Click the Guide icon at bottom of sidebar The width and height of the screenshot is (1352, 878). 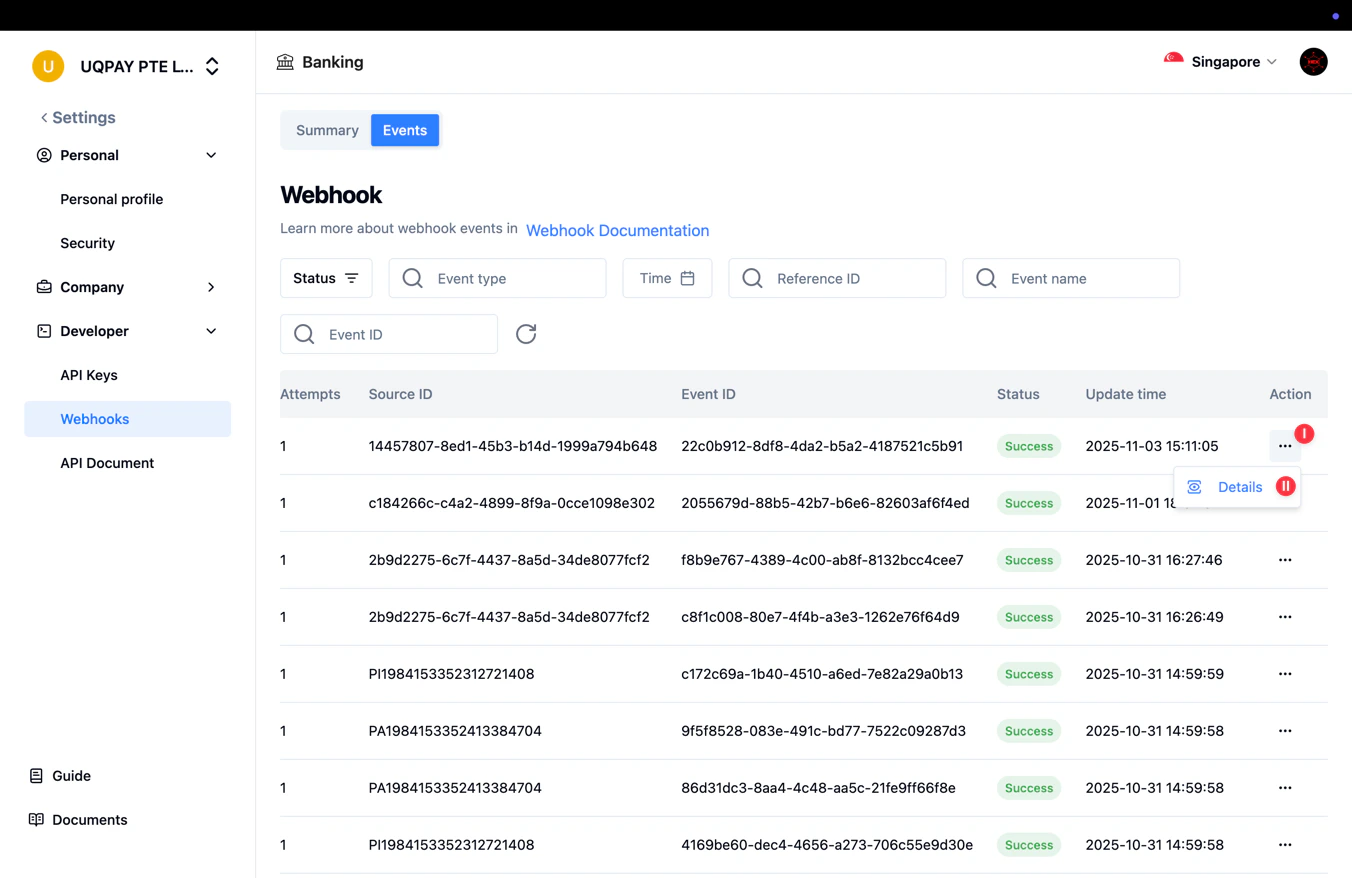click(x=35, y=775)
